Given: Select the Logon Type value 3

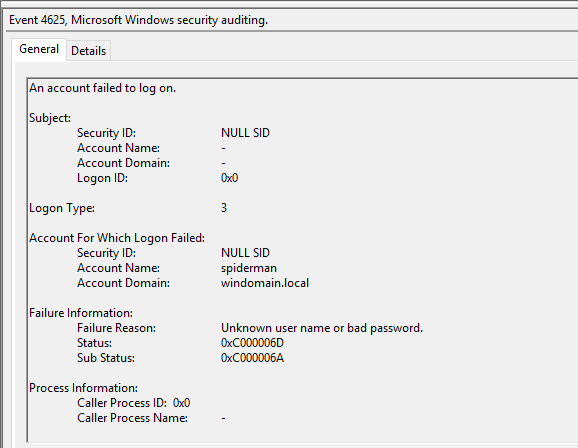Looking at the screenshot, I should pyautogui.click(x=224, y=208).
